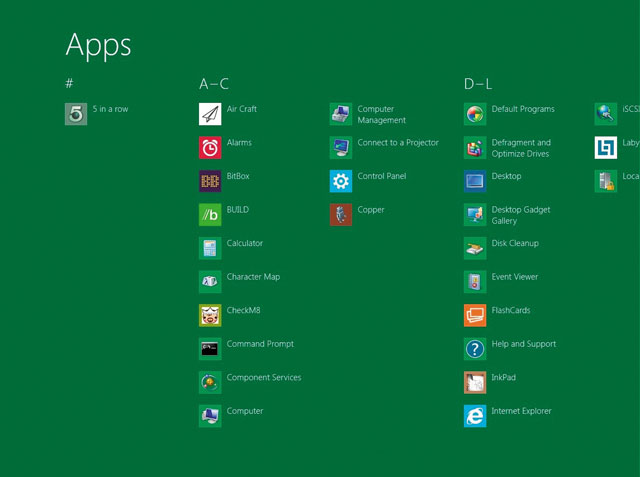The height and width of the screenshot is (477, 640).
Task: Click the 'Air Craft' text label
Action: [242, 109]
